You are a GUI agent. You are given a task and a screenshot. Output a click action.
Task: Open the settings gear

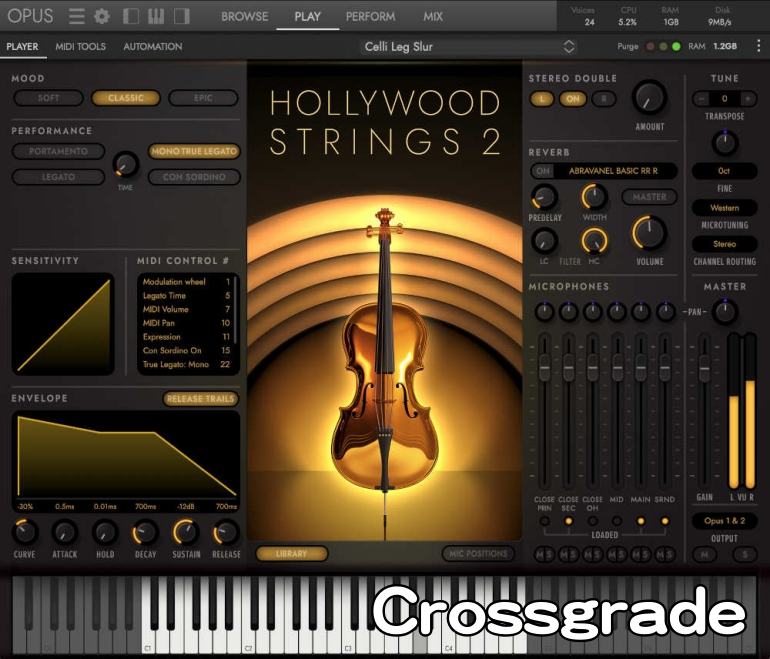101,16
